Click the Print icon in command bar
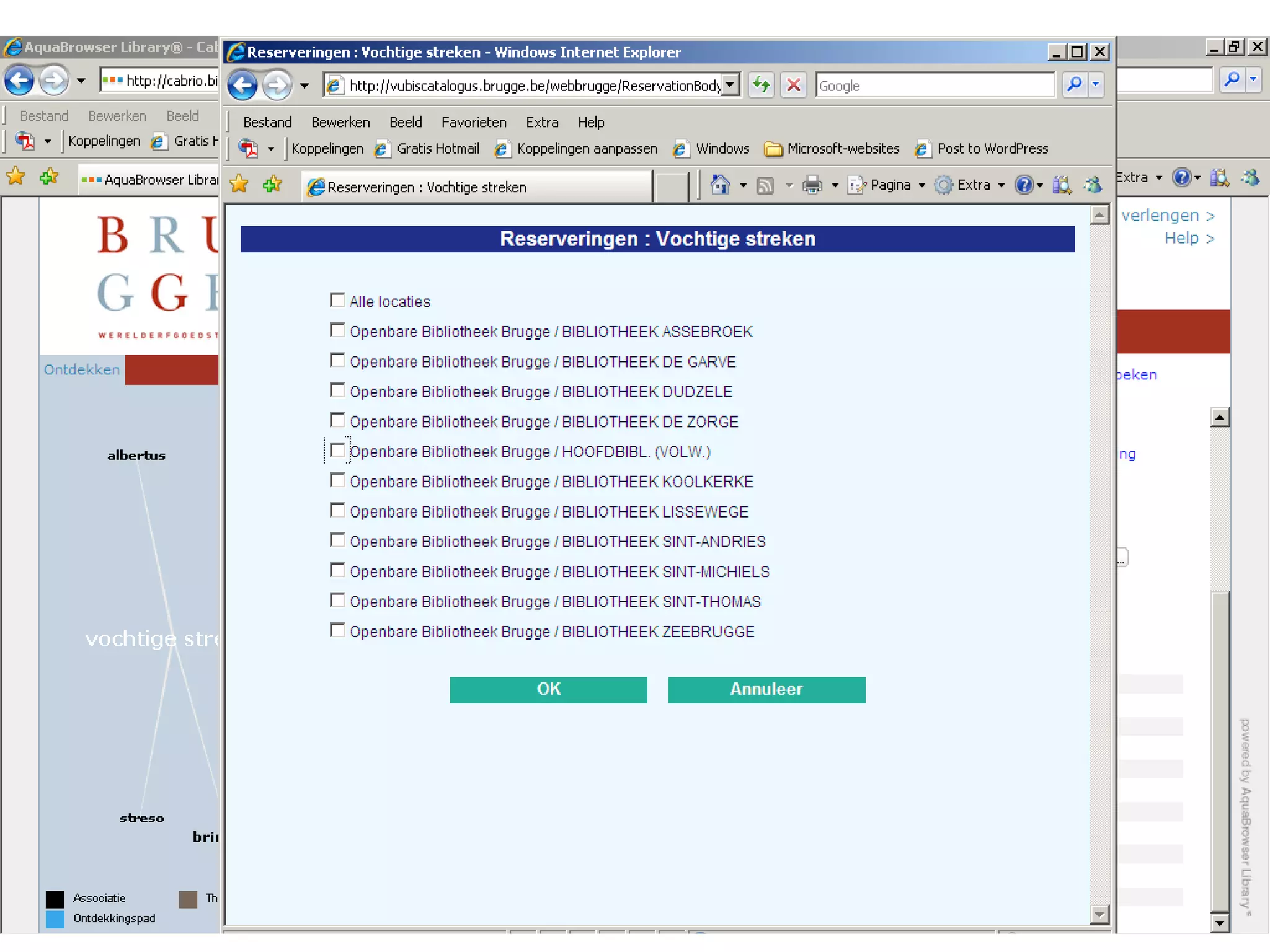This screenshot has height=952, width=1270. [812, 185]
